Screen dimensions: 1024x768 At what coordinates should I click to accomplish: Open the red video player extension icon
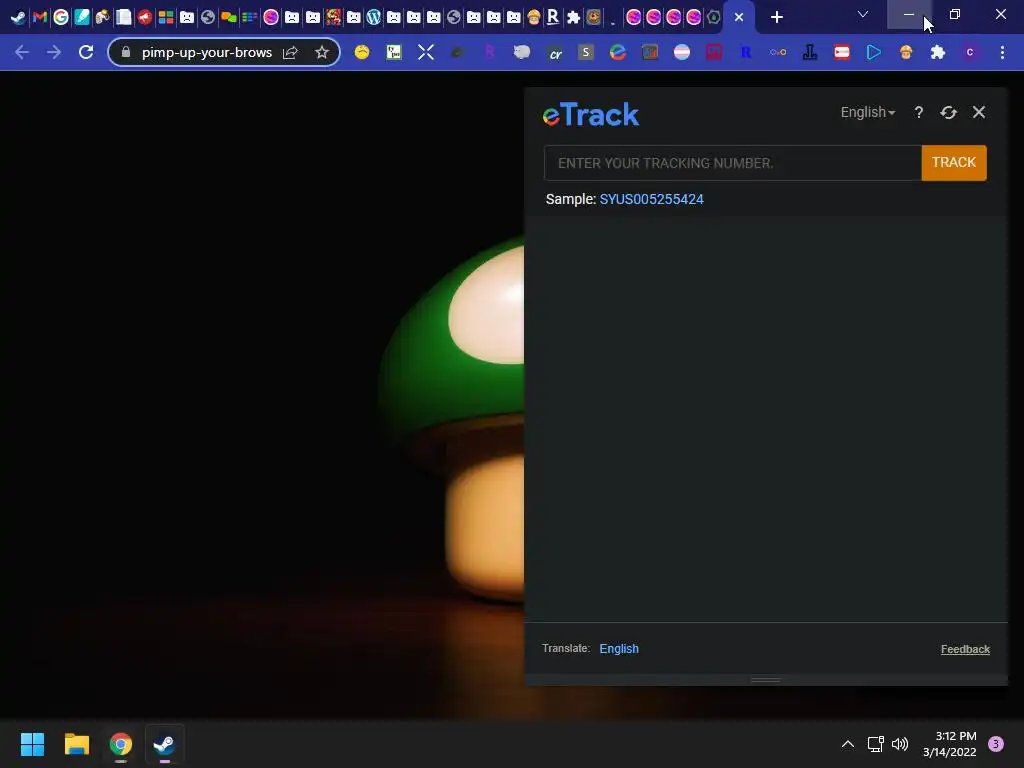(x=842, y=52)
